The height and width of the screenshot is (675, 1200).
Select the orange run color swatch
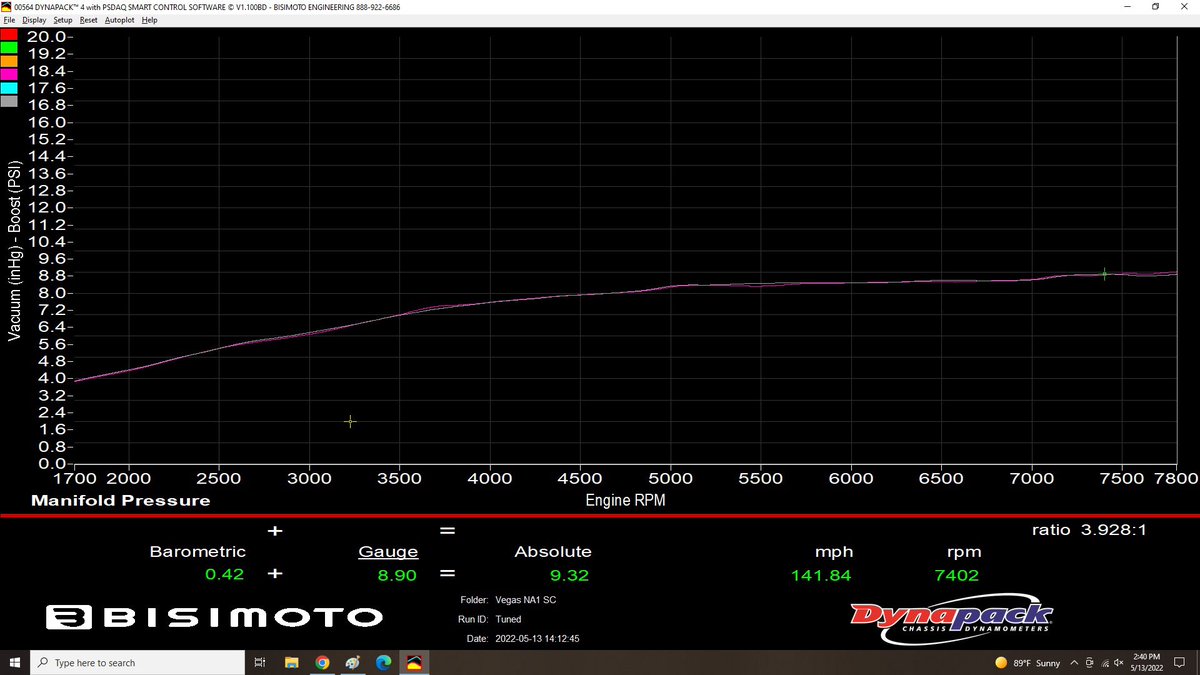click(x=9, y=61)
